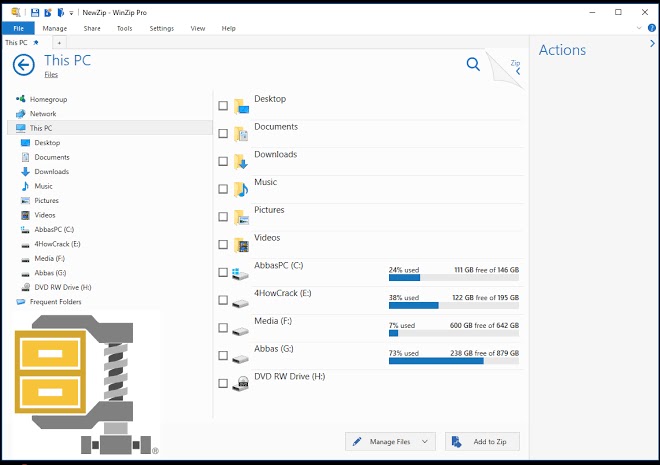Open the Manage ribbon tab
This screenshot has height=465, width=660.
(x=55, y=28)
